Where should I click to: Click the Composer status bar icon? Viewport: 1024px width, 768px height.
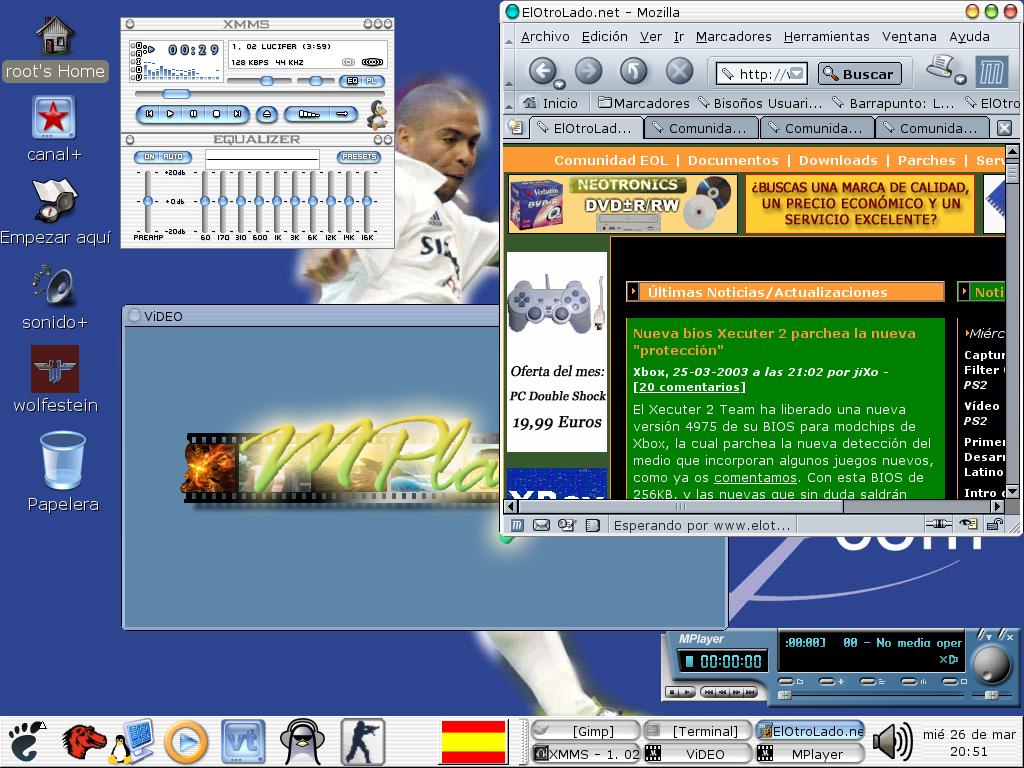tap(566, 525)
